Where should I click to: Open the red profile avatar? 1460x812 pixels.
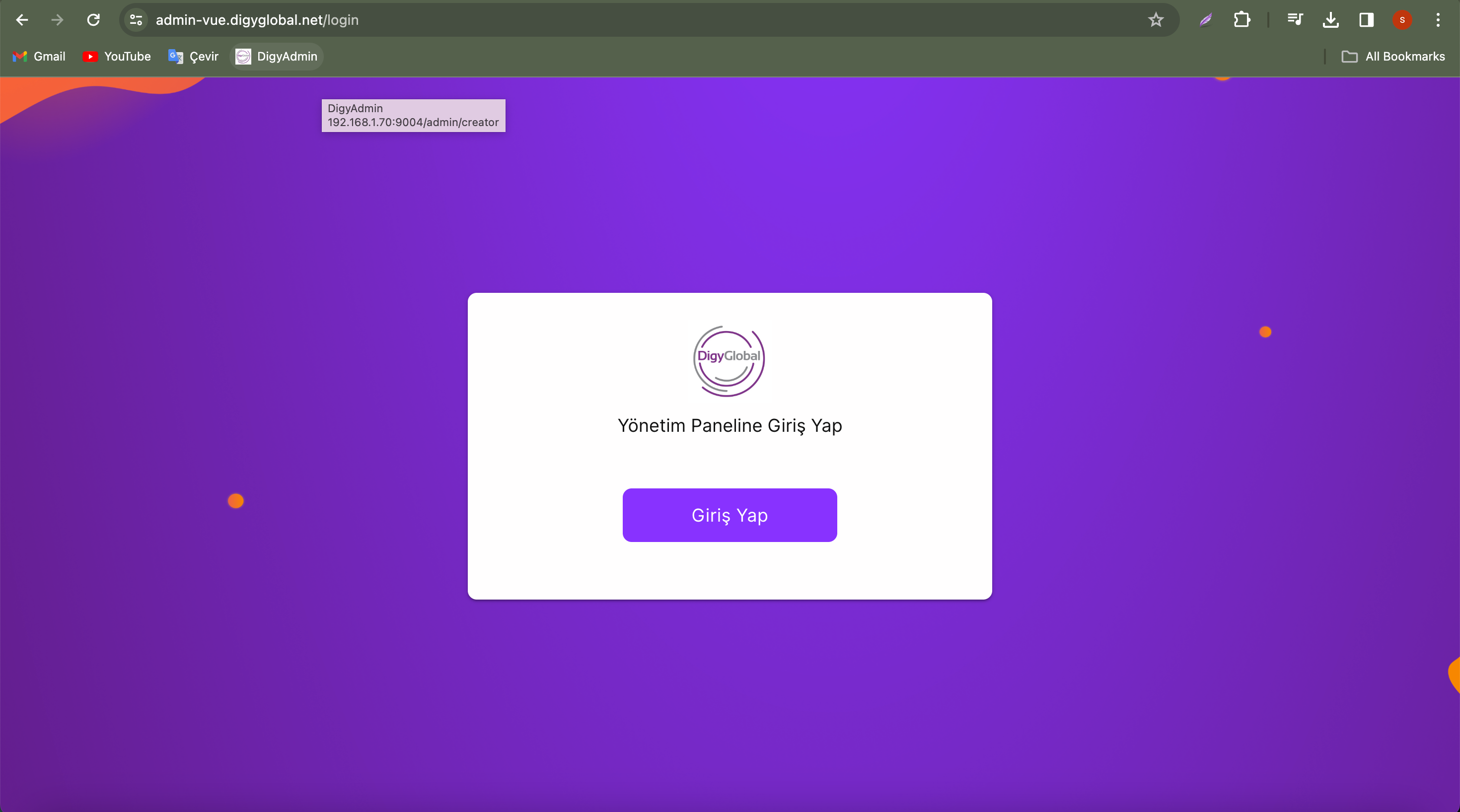pyautogui.click(x=1401, y=20)
